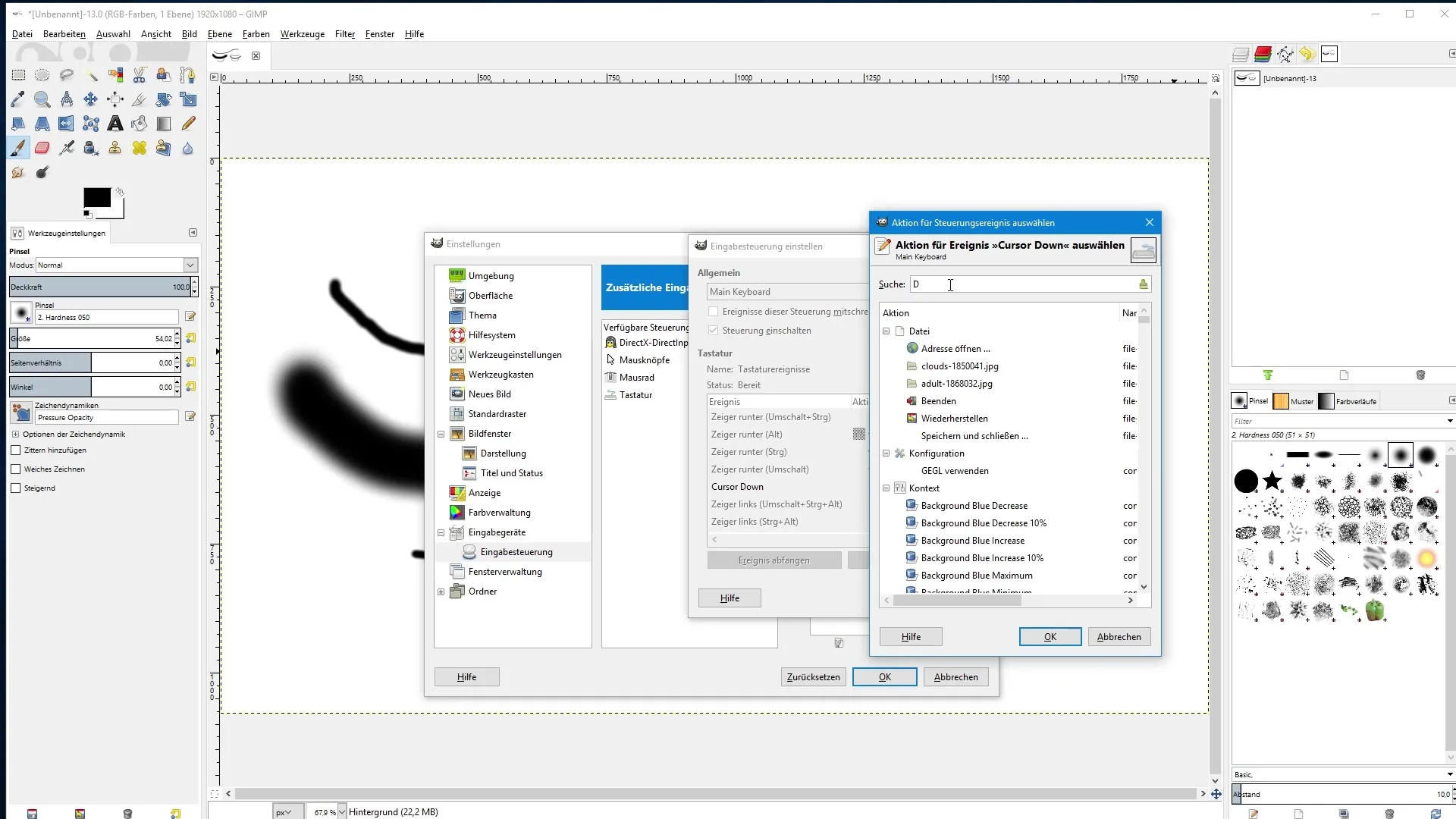
Task: Select the Flip tool
Action: (x=67, y=124)
